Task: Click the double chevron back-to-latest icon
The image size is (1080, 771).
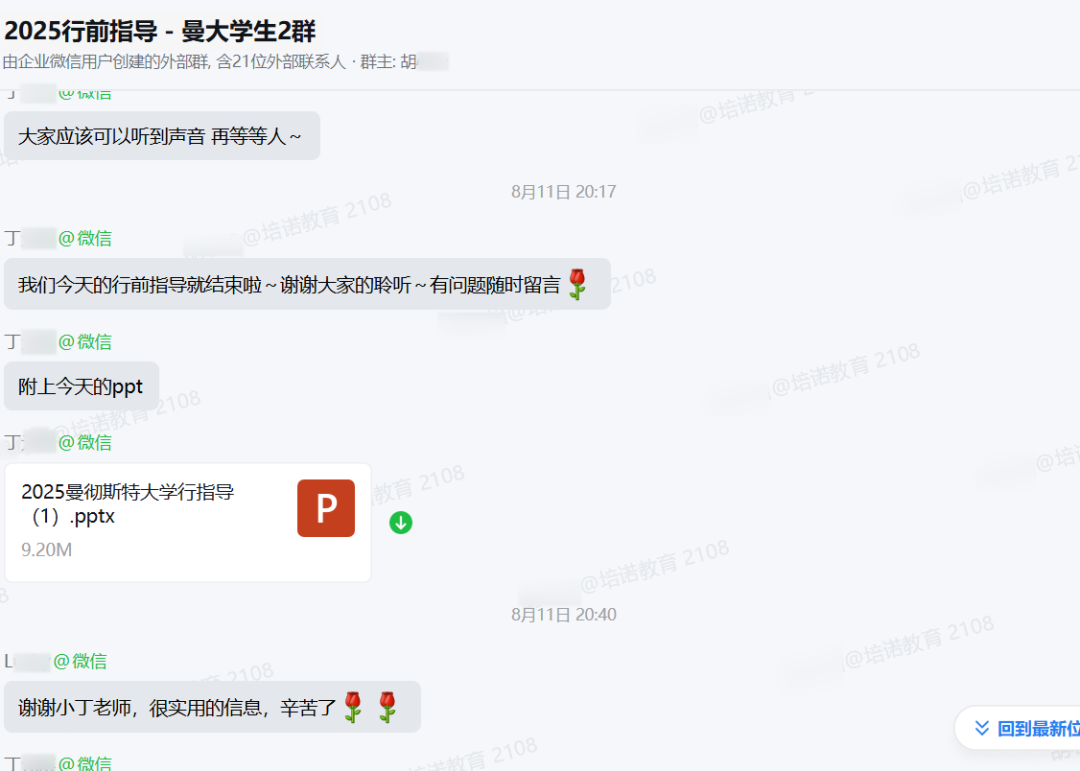Action: click(x=982, y=728)
